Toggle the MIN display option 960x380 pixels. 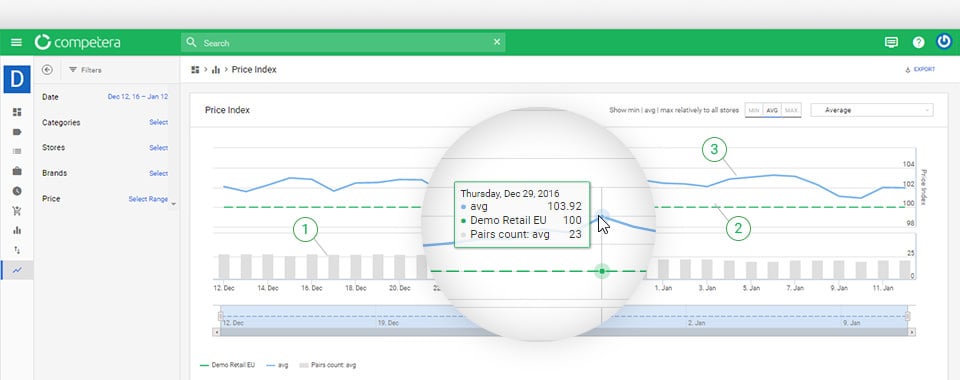(x=754, y=110)
